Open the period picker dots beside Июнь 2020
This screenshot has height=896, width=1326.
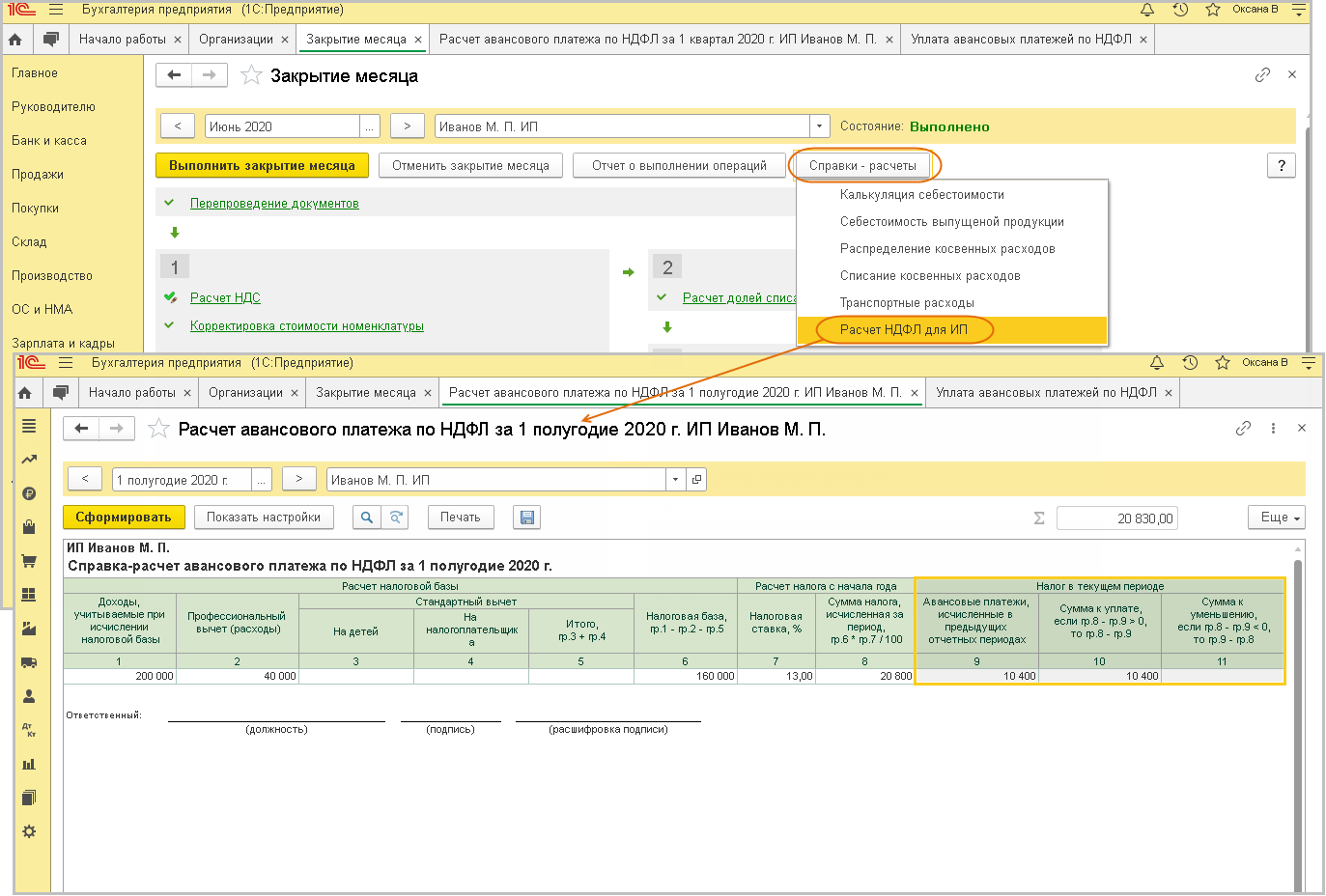coord(370,126)
